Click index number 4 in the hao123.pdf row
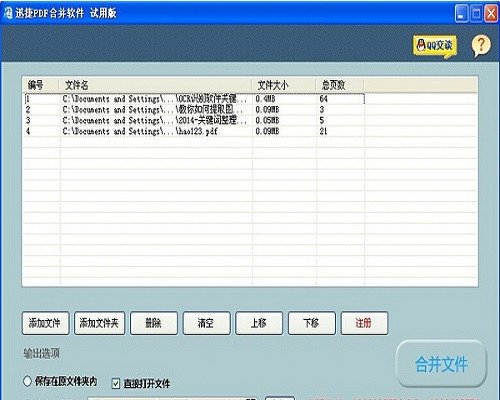Screen dimensions: 500x400 click(x=28, y=131)
